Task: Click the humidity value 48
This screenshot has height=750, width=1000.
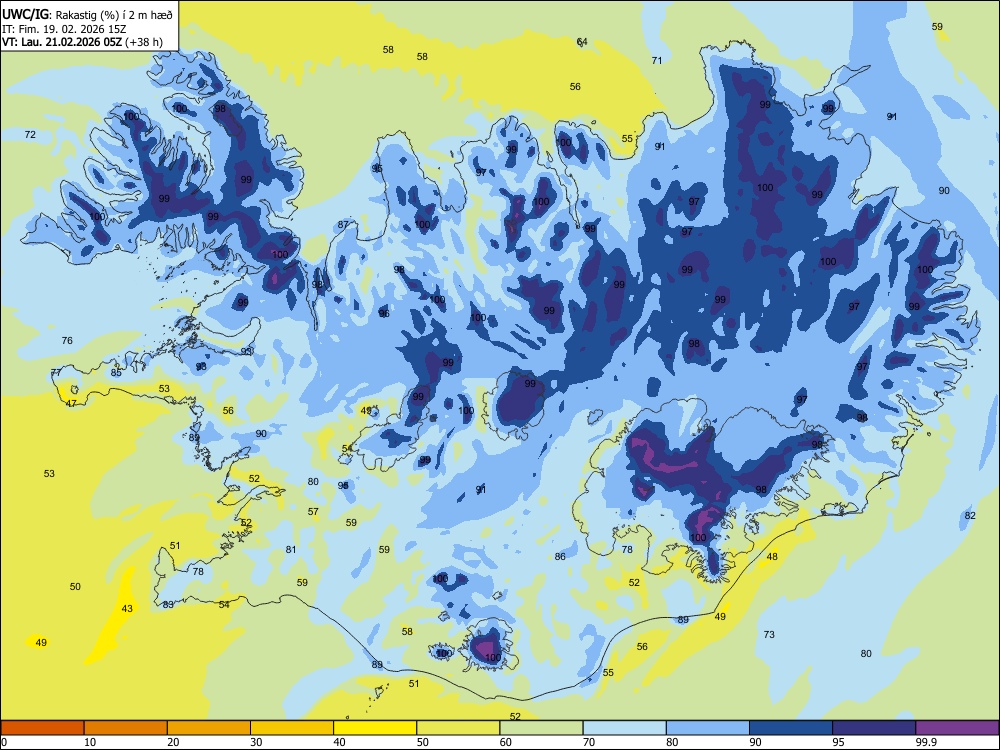Action: point(772,557)
